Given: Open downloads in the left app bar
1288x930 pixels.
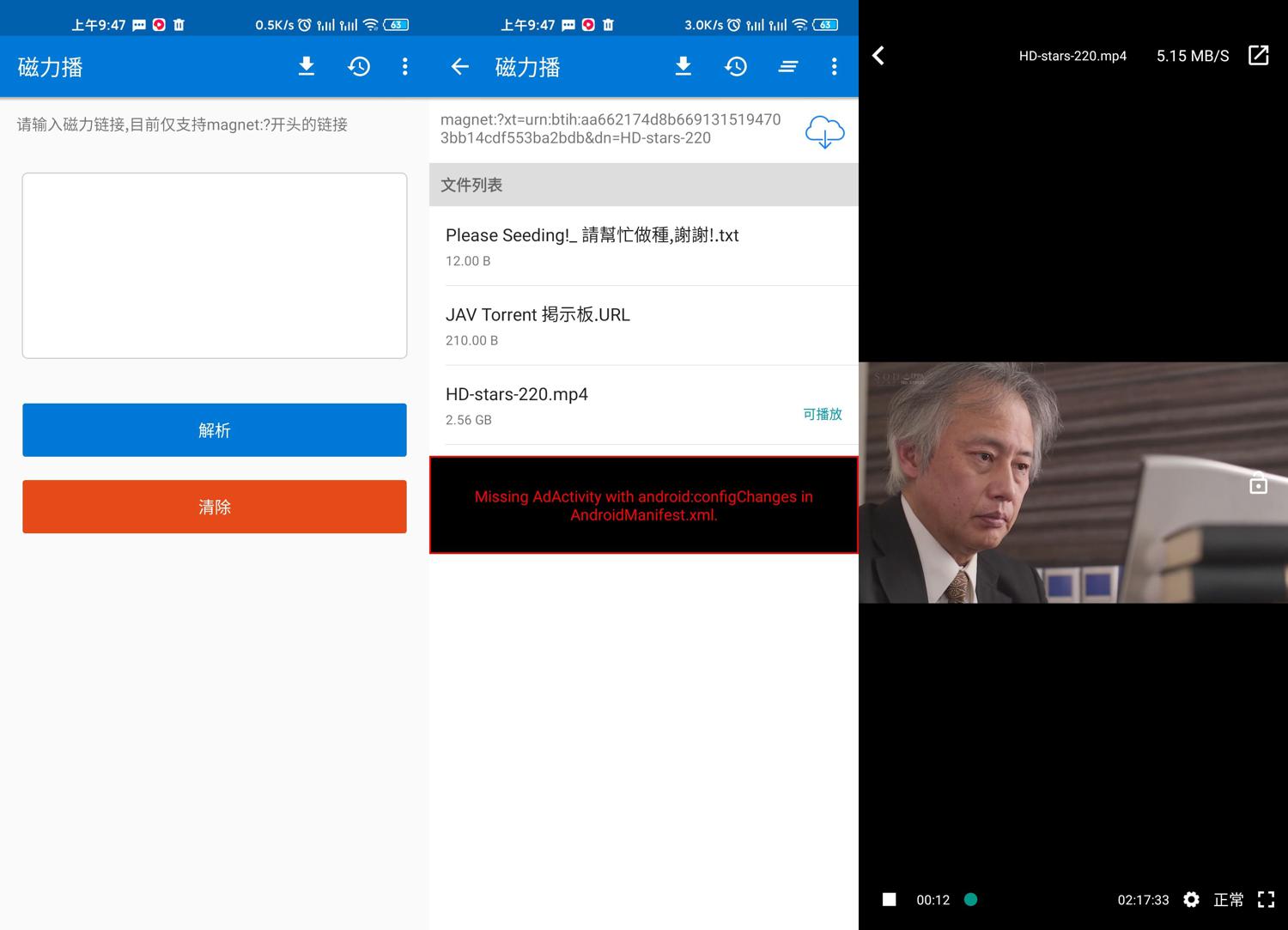Looking at the screenshot, I should tap(307, 66).
